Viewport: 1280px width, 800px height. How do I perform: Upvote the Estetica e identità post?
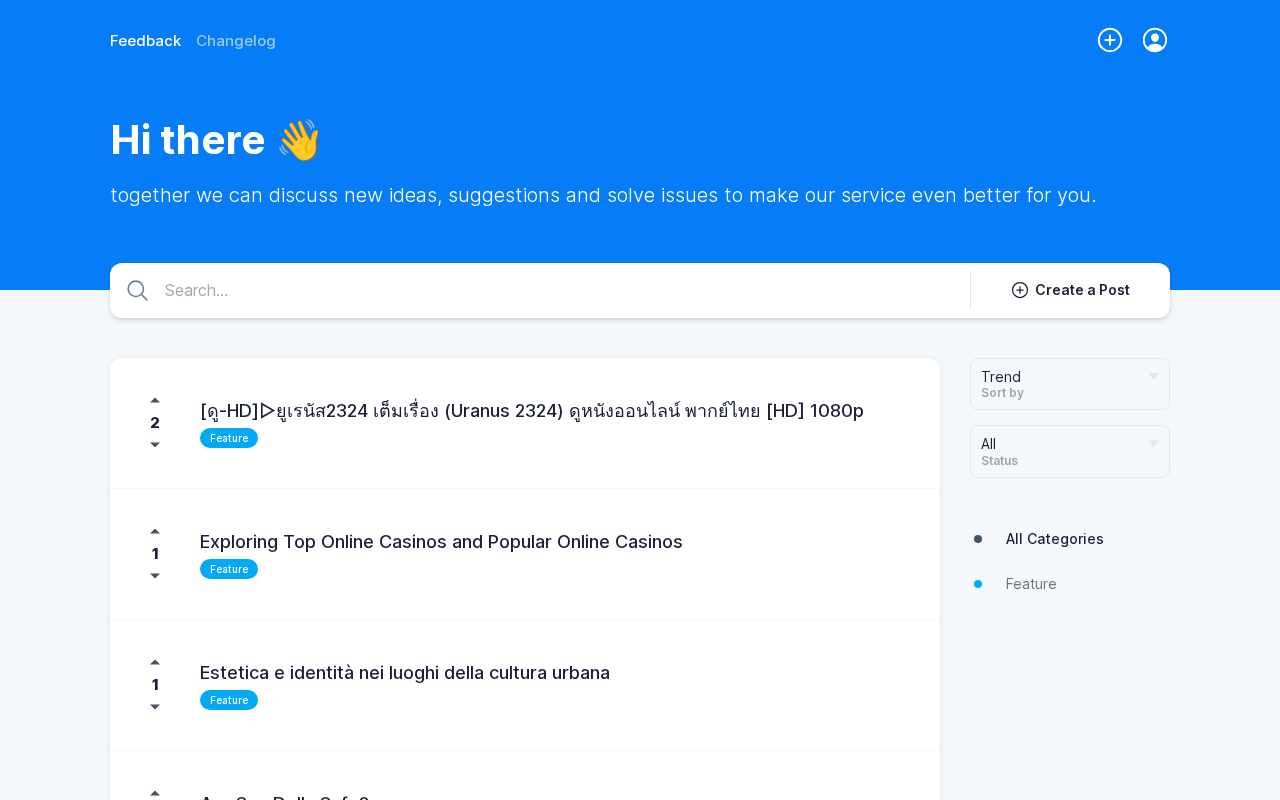point(155,663)
